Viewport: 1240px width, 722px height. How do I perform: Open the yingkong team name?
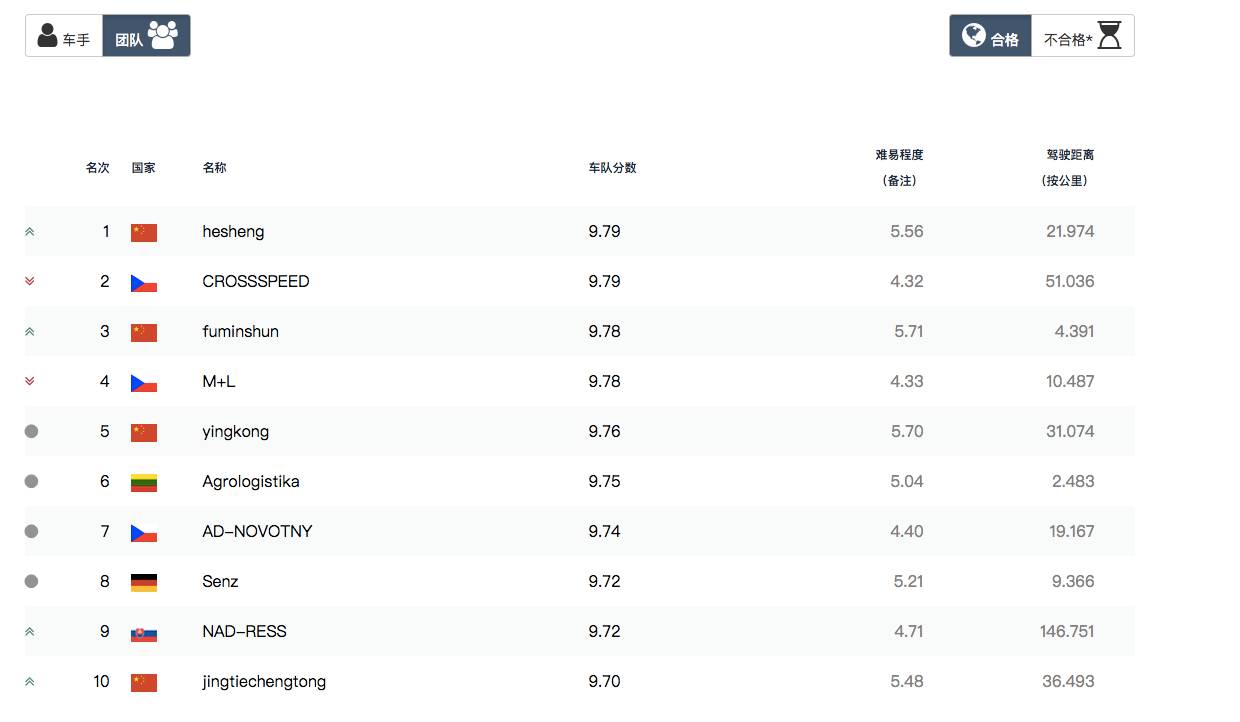(235, 432)
